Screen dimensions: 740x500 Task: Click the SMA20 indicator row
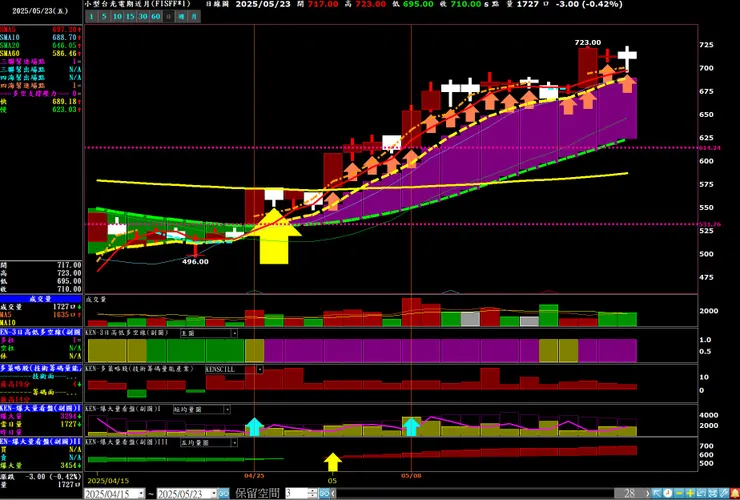point(41,45)
